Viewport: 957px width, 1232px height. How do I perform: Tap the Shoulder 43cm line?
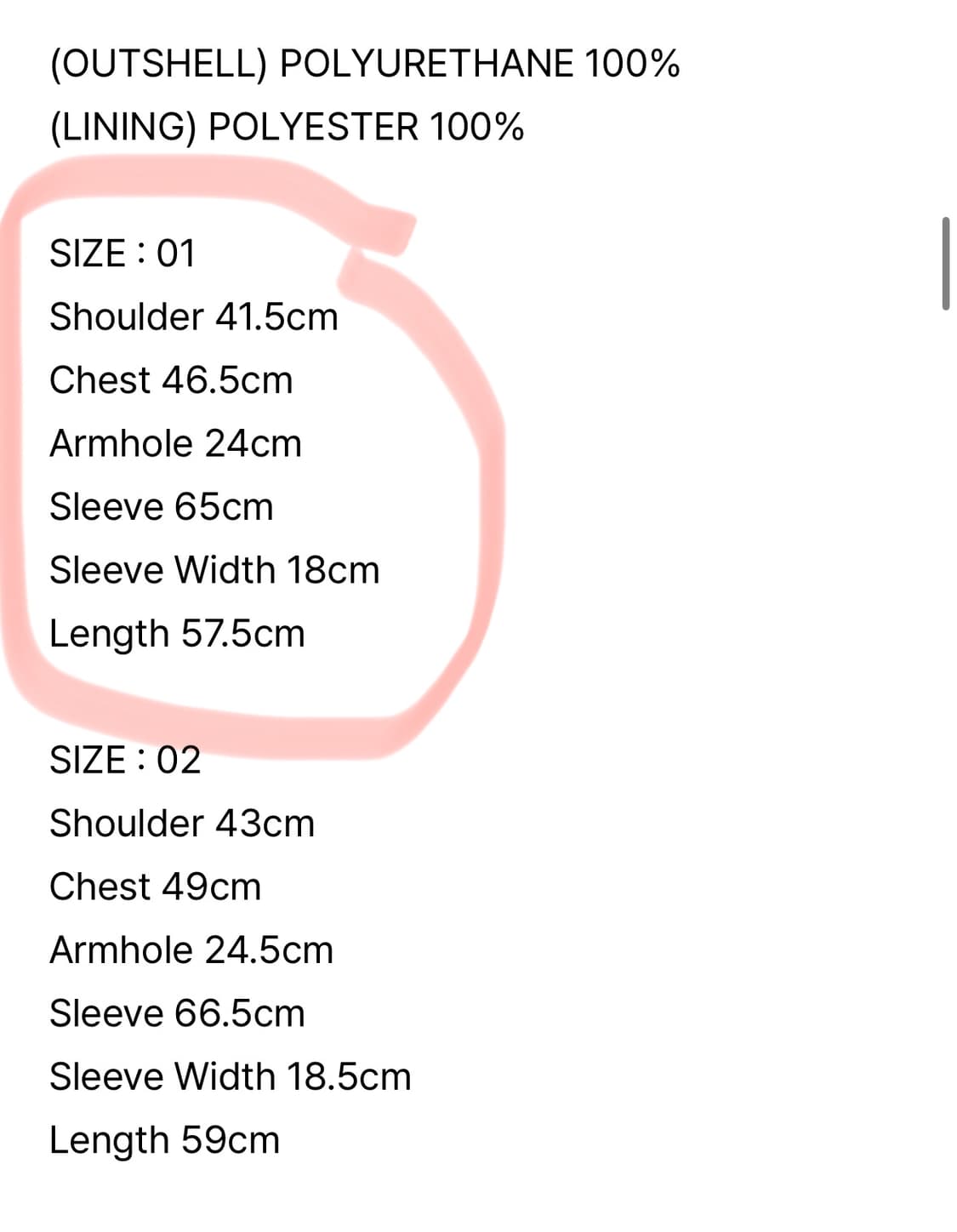coord(182,824)
